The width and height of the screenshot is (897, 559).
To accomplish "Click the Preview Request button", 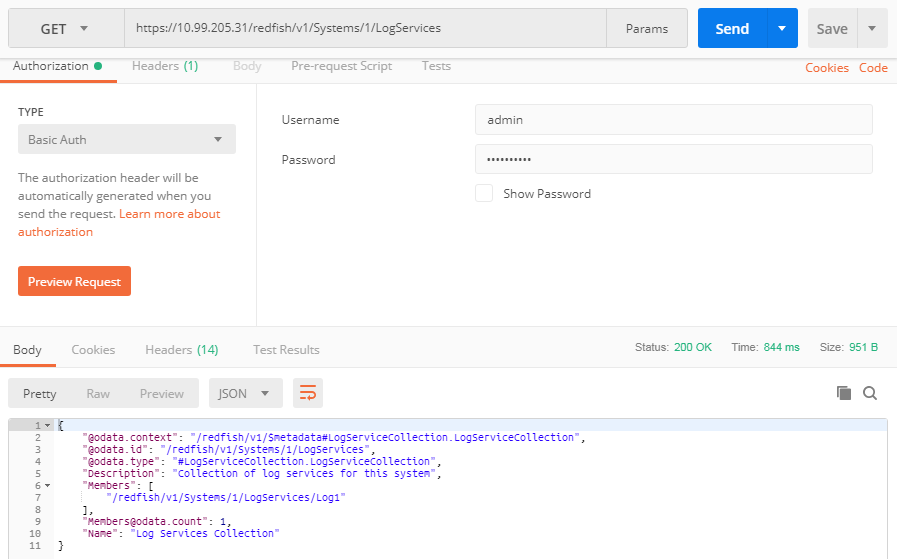I will [74, 281].
